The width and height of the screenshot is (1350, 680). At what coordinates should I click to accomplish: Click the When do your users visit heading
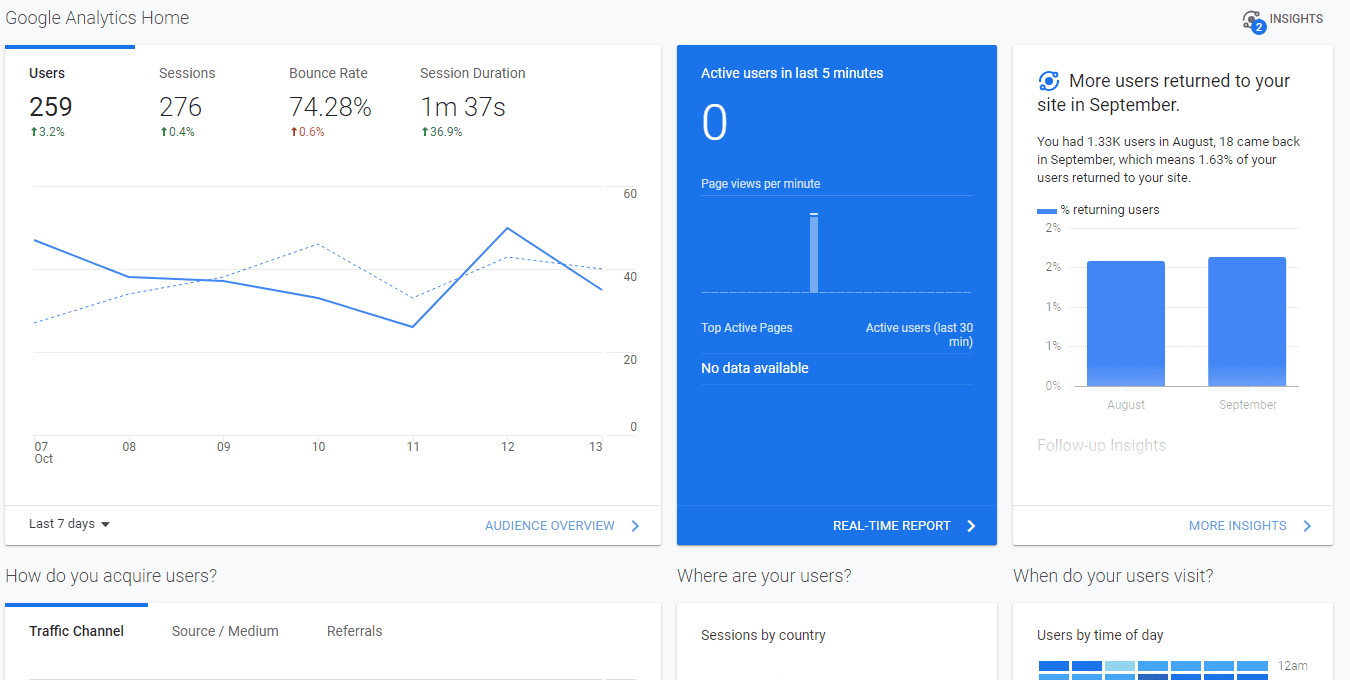[x=1113, y=576]
